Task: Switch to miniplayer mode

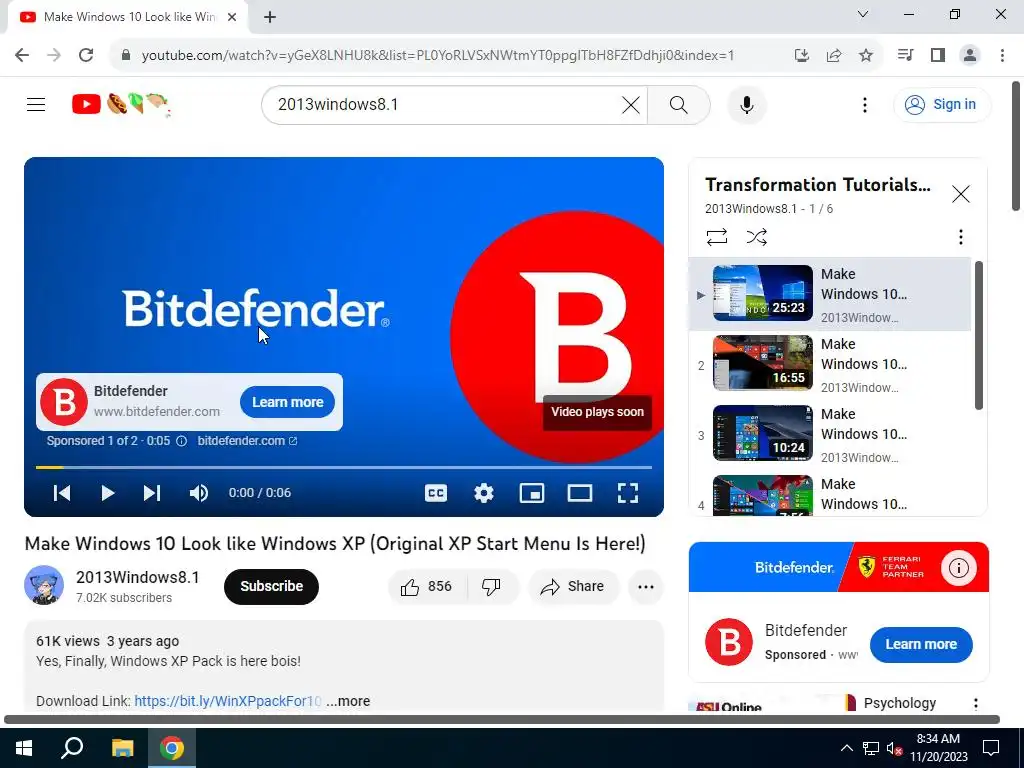Action: coord(532,493)
